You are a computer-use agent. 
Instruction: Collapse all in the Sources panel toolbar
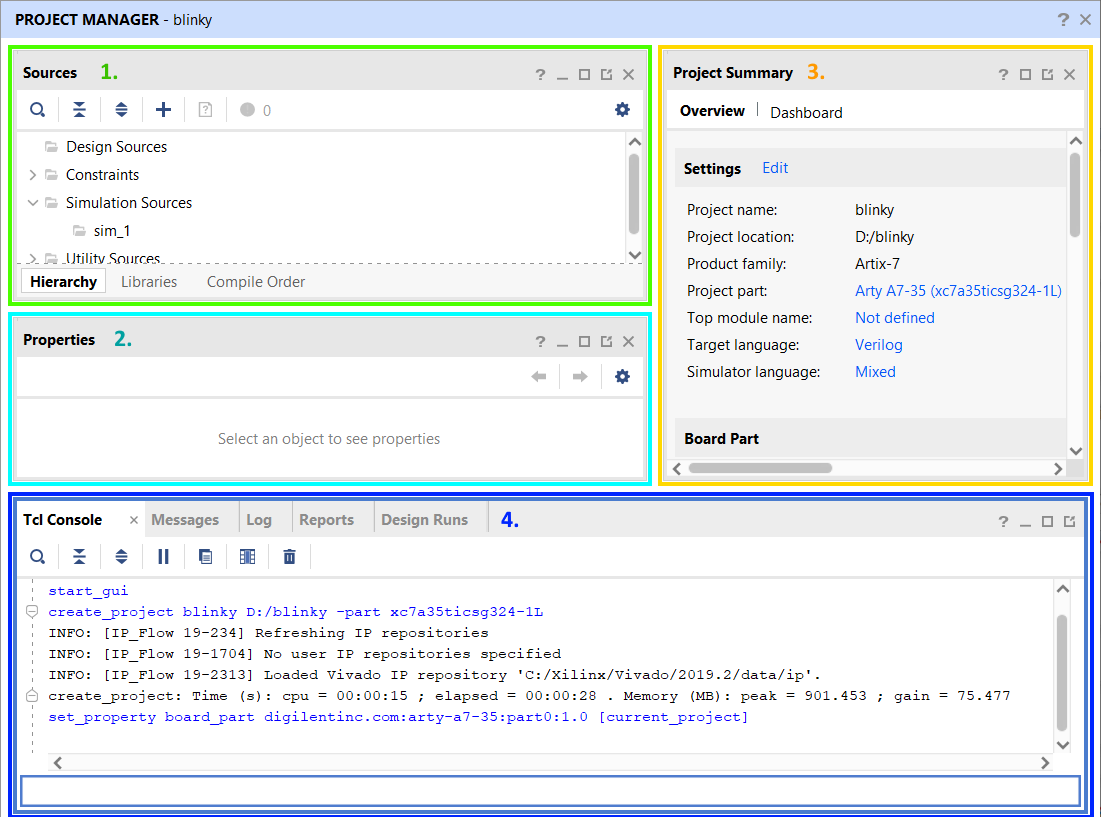79,109
